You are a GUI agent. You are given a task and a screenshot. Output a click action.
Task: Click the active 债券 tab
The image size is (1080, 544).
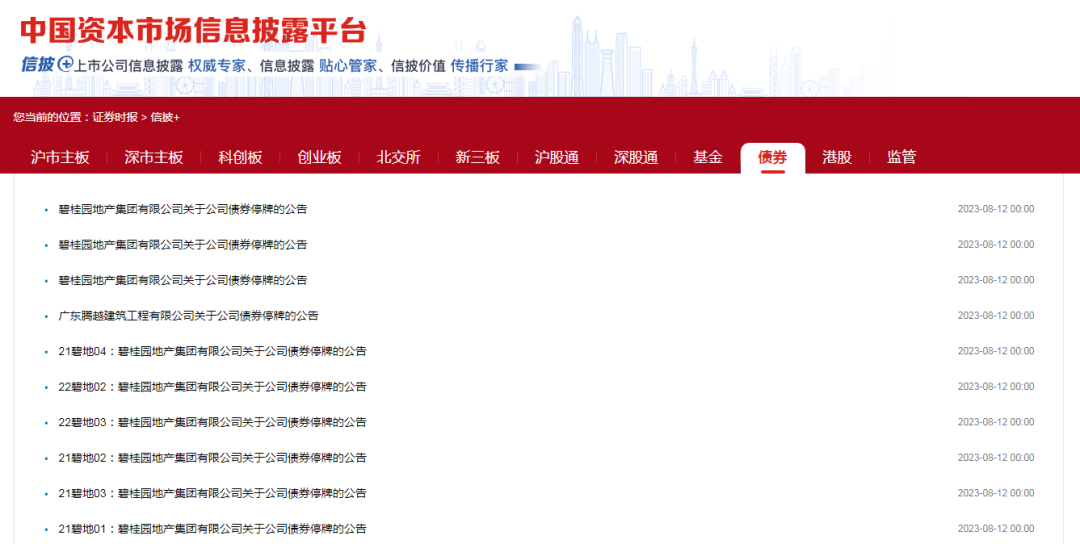click(772, 158)
